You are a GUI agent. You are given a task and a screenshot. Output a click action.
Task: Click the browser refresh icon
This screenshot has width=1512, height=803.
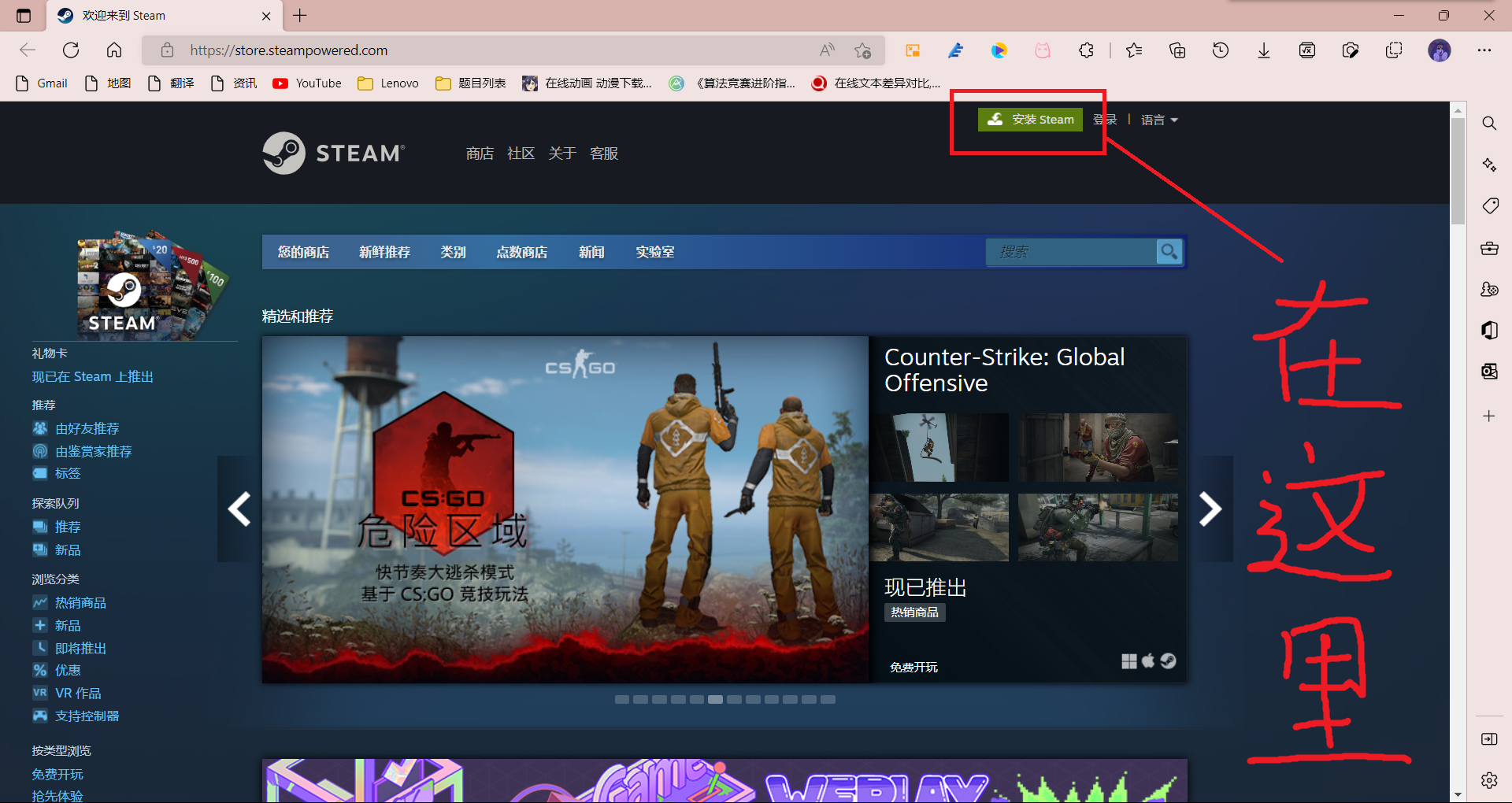[x=71, y=50]
